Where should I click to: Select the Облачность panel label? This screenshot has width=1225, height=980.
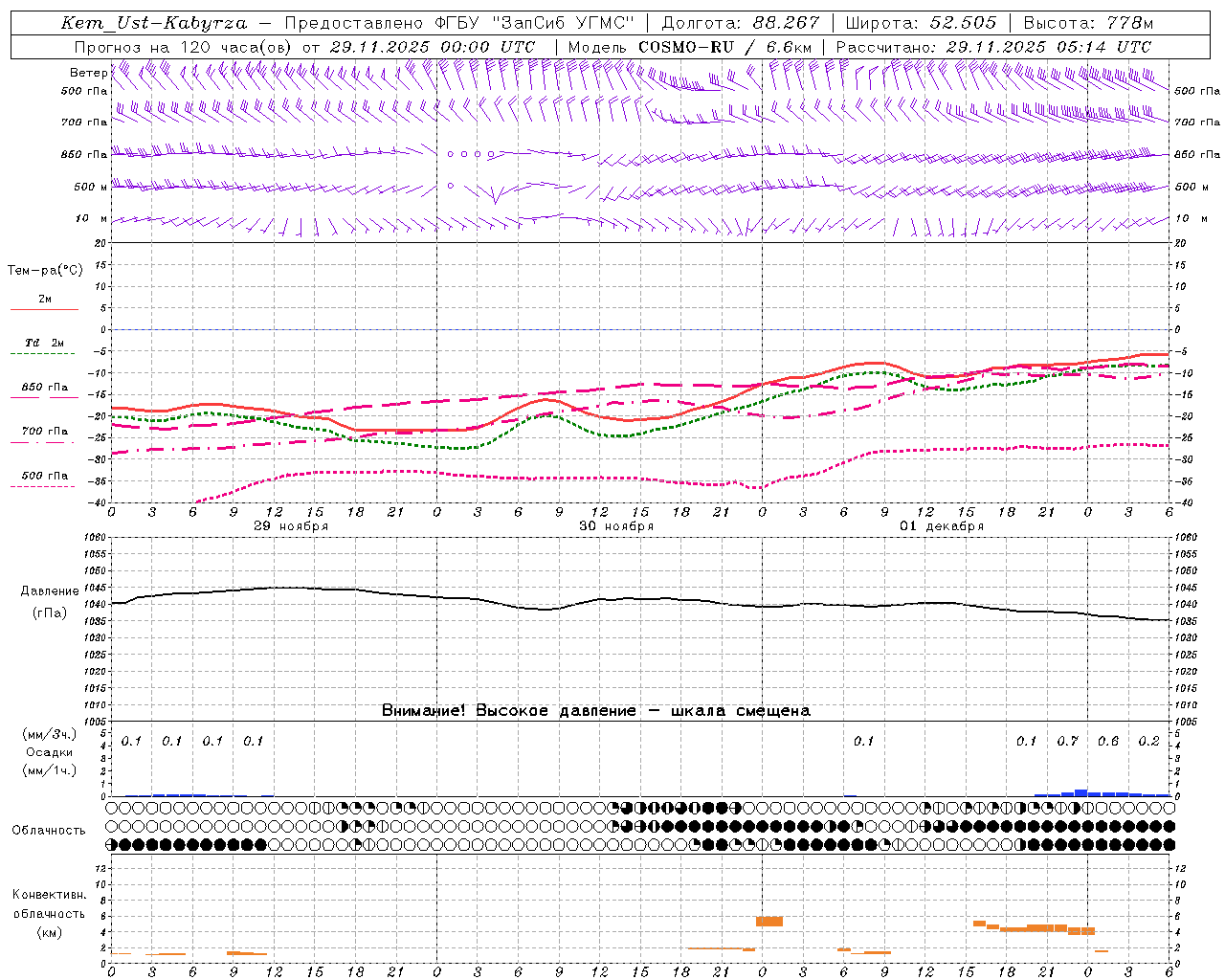click(49, 831)
